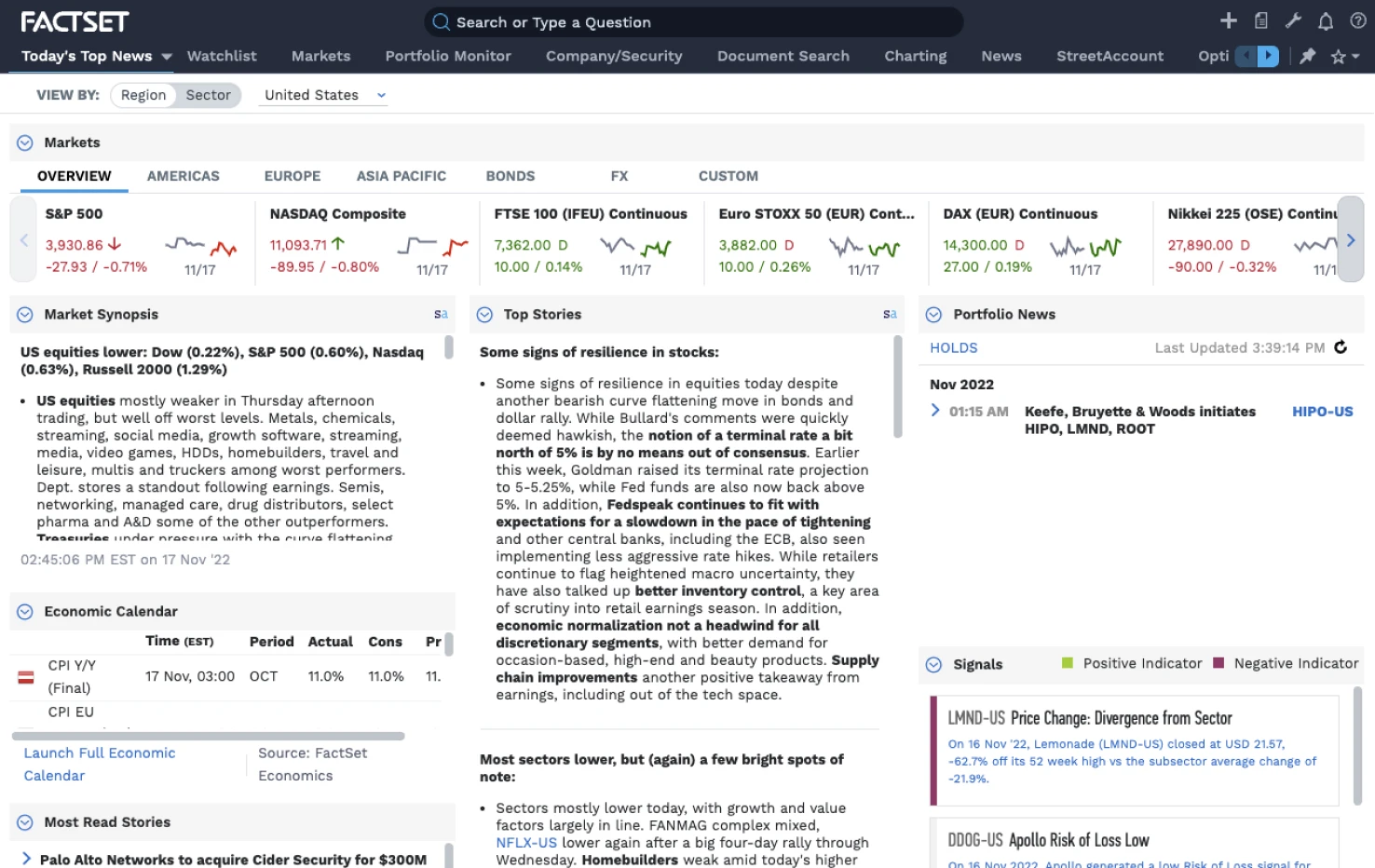The image size is (1375, 868).
Task: Open the Portfolio Monitor tab
Action: (x=448, y=56)
